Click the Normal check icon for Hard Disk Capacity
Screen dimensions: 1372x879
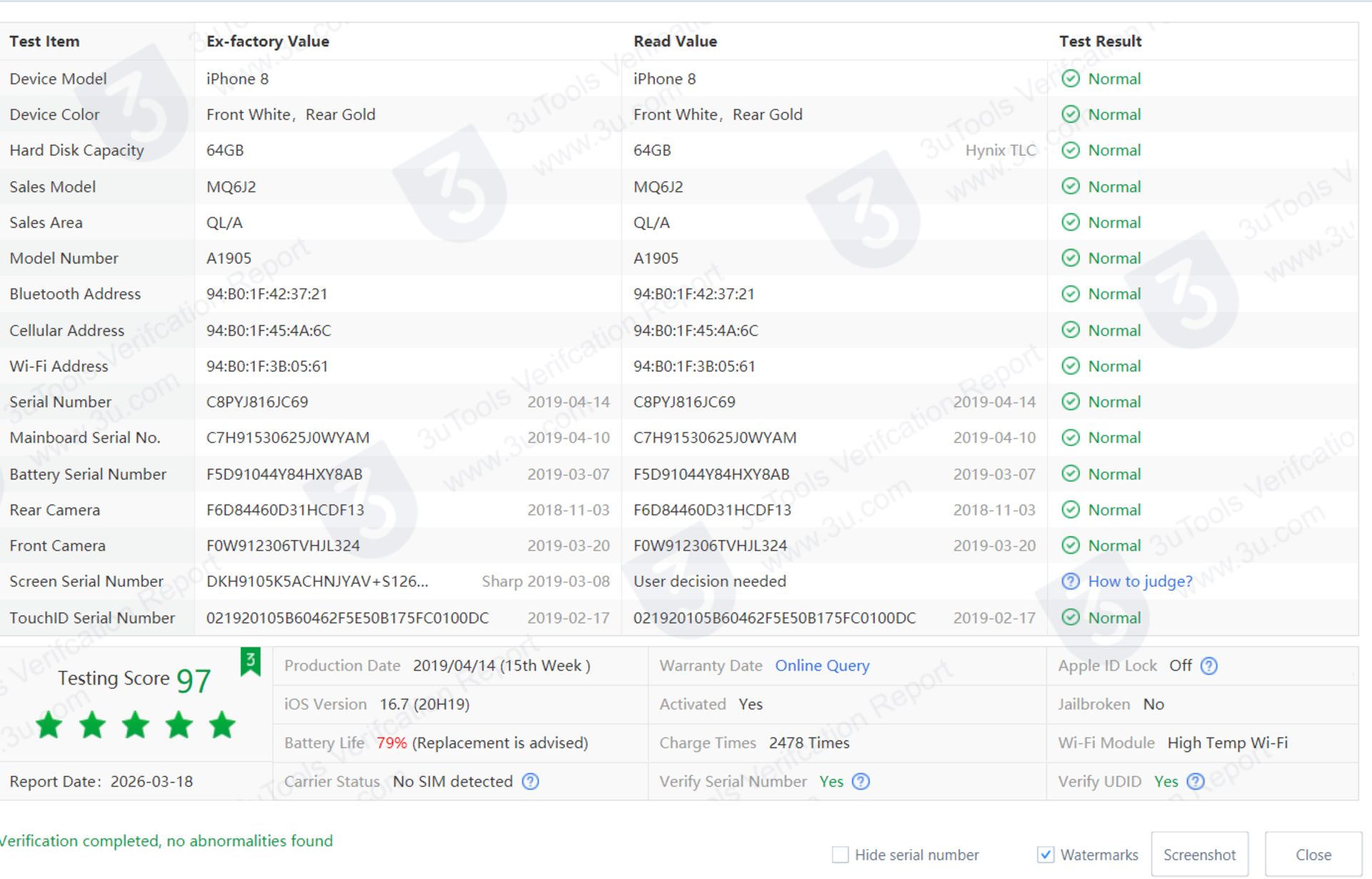pyautogui.click(x=1070, y=150)
